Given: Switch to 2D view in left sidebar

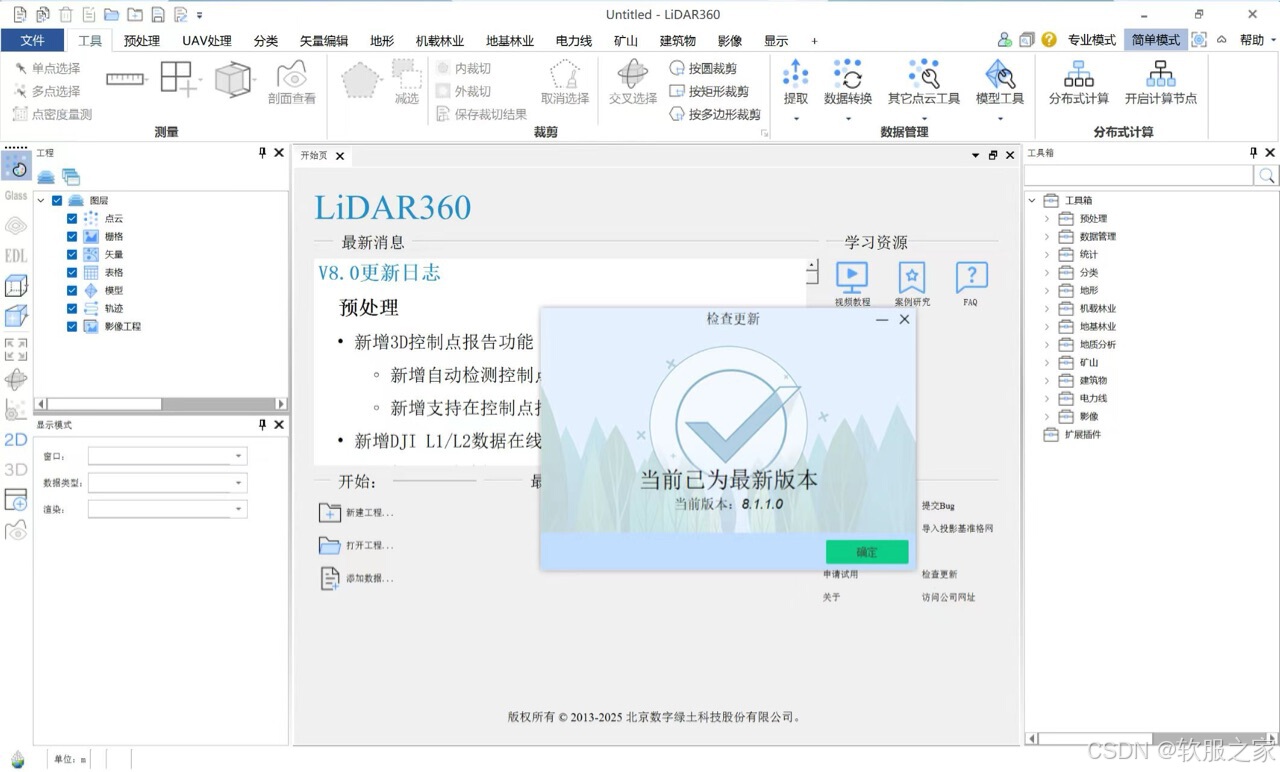Looking at the screenshot, I should (16, 440).
